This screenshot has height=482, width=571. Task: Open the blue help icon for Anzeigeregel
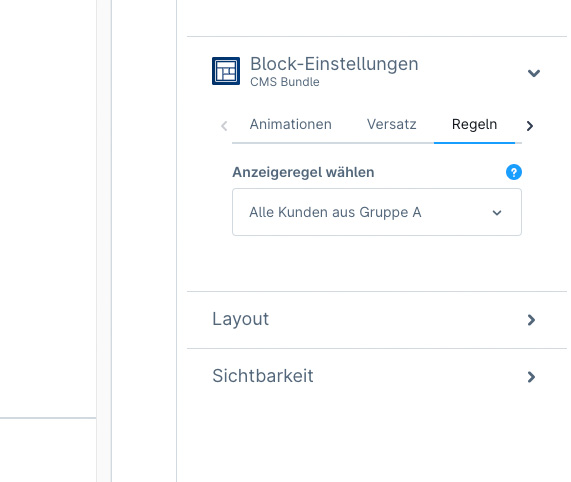click(x=513, y=172)
